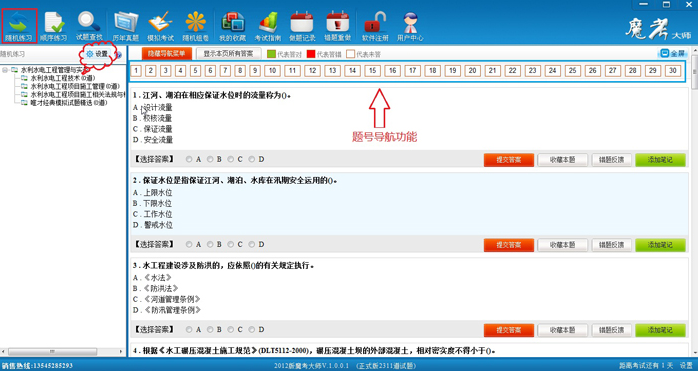Viewport: 698px width, 371px height.
Task: Collapse the 水利水电工程管理与实务 tree root
Action: click(5, 70)
